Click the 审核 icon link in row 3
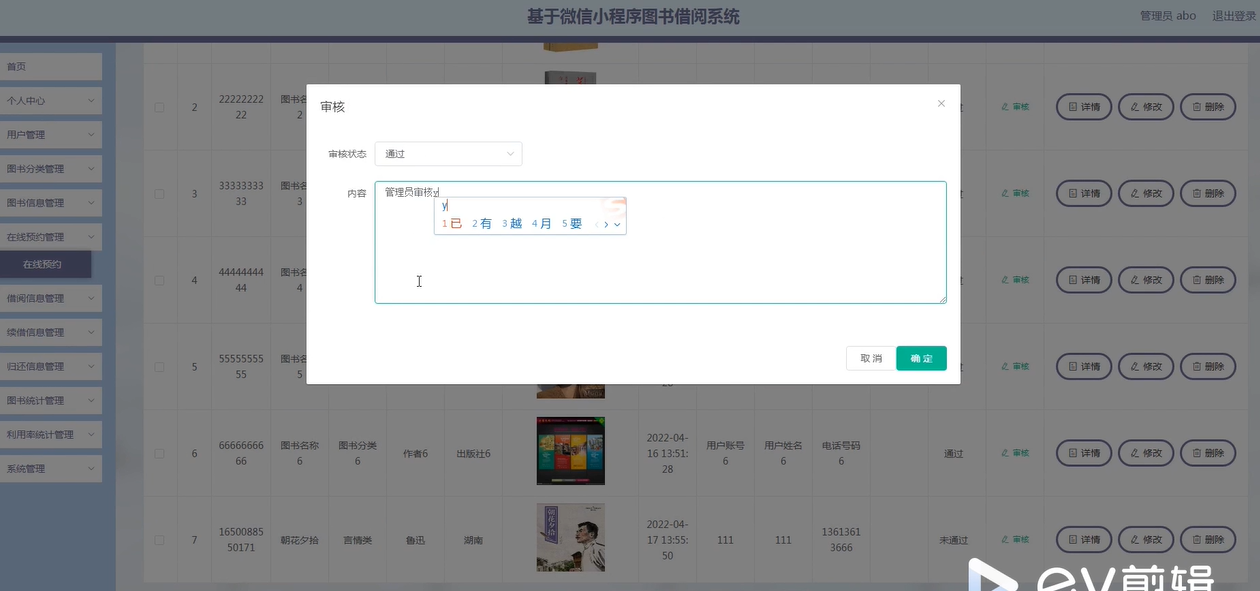 pyautogui.click(x=1015, y=193)
